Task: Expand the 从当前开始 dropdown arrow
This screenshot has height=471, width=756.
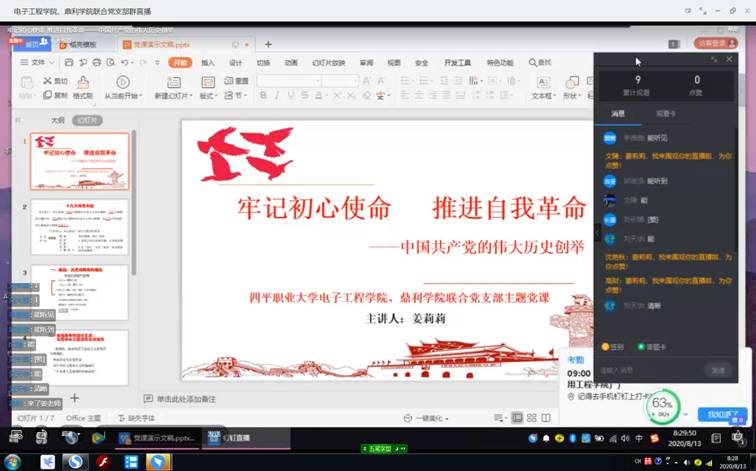Action: pos(141,96)
